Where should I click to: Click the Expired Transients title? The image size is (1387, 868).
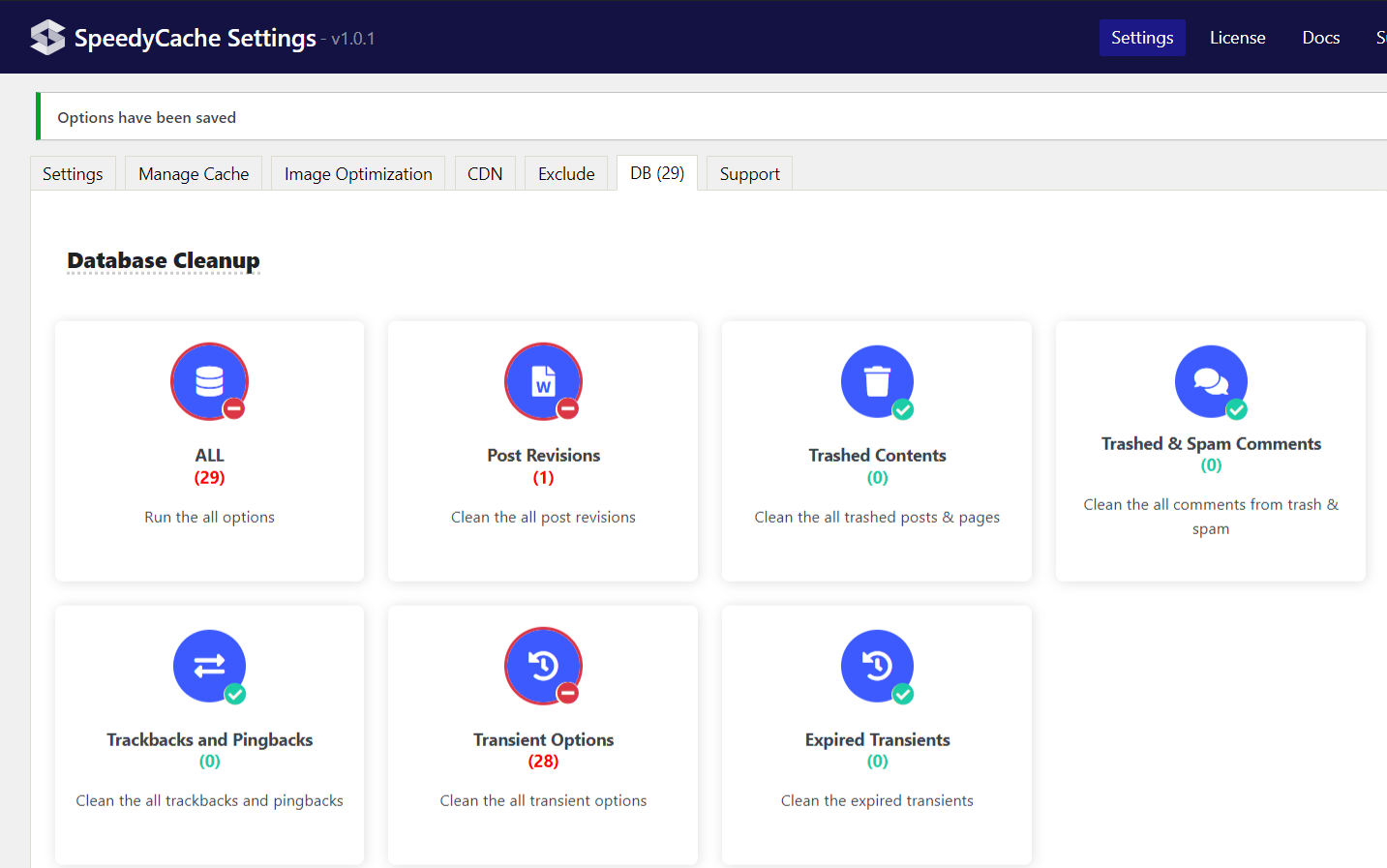(877, 739)
